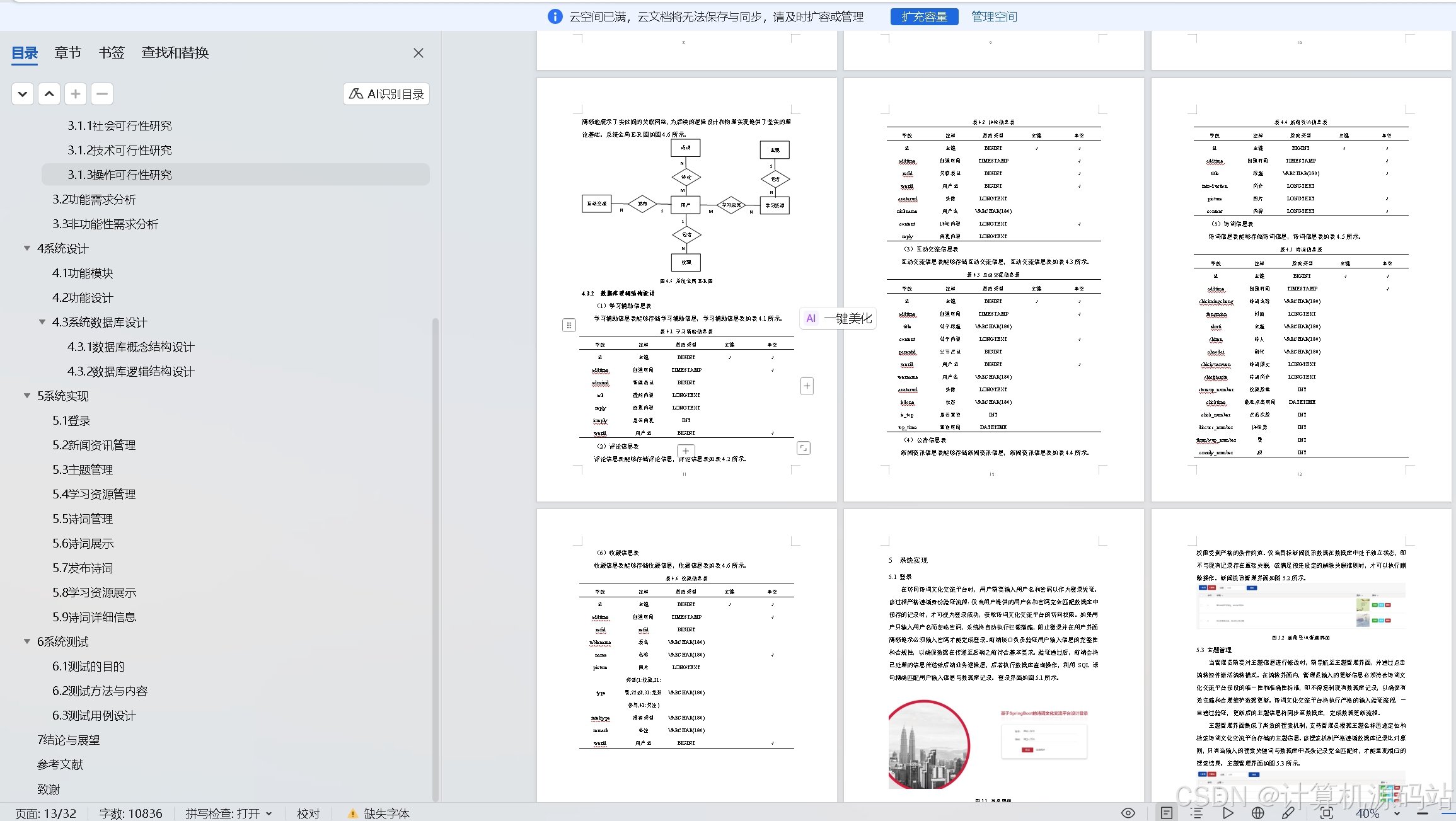Go to 3.1.1社会可行性研究 heading
The width and height of the screenshot is (1456, 821).
pos(120,126)
